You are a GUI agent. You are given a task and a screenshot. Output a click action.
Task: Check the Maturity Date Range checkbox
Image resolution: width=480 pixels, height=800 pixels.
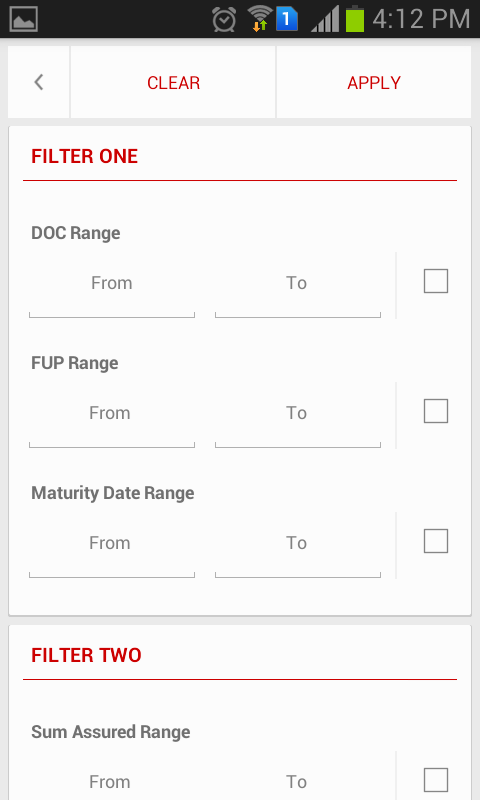click(x=436, y=541)
